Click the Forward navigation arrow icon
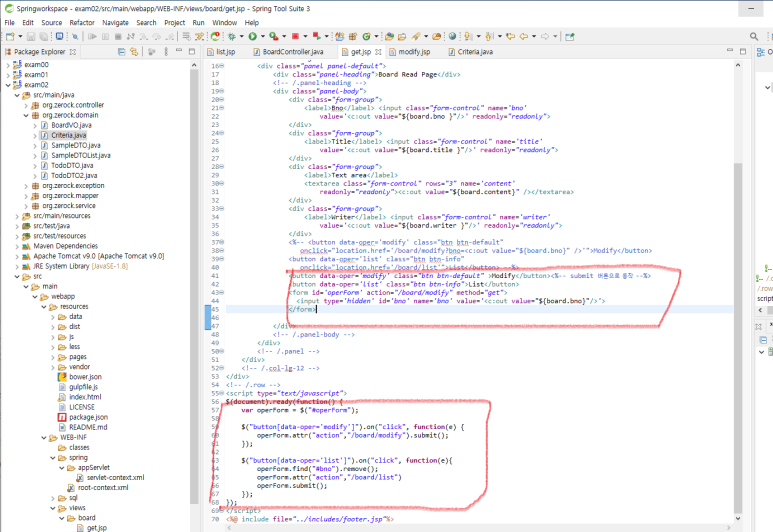 [x=545, y=36]
